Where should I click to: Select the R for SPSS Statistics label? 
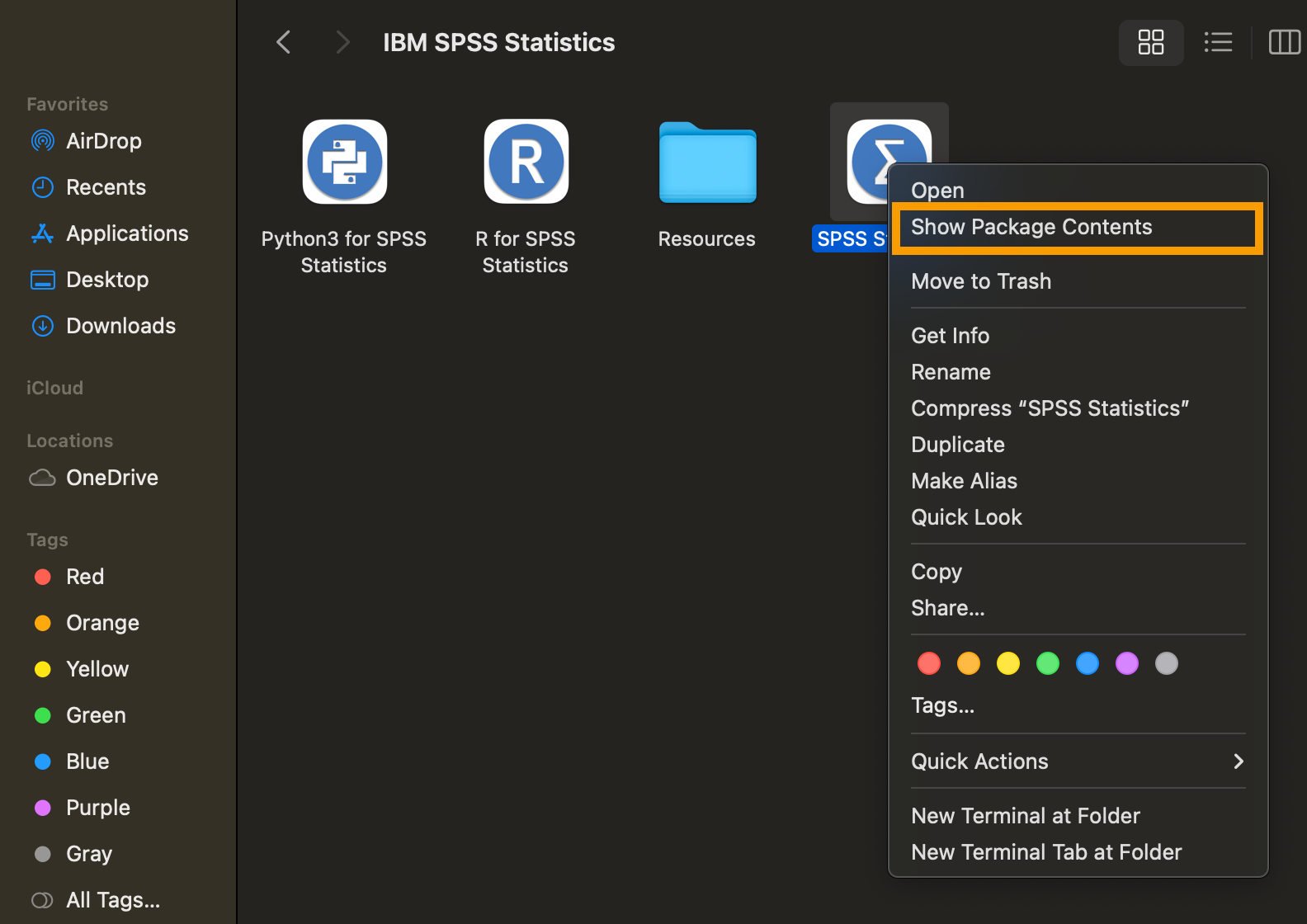click(526, 252)
